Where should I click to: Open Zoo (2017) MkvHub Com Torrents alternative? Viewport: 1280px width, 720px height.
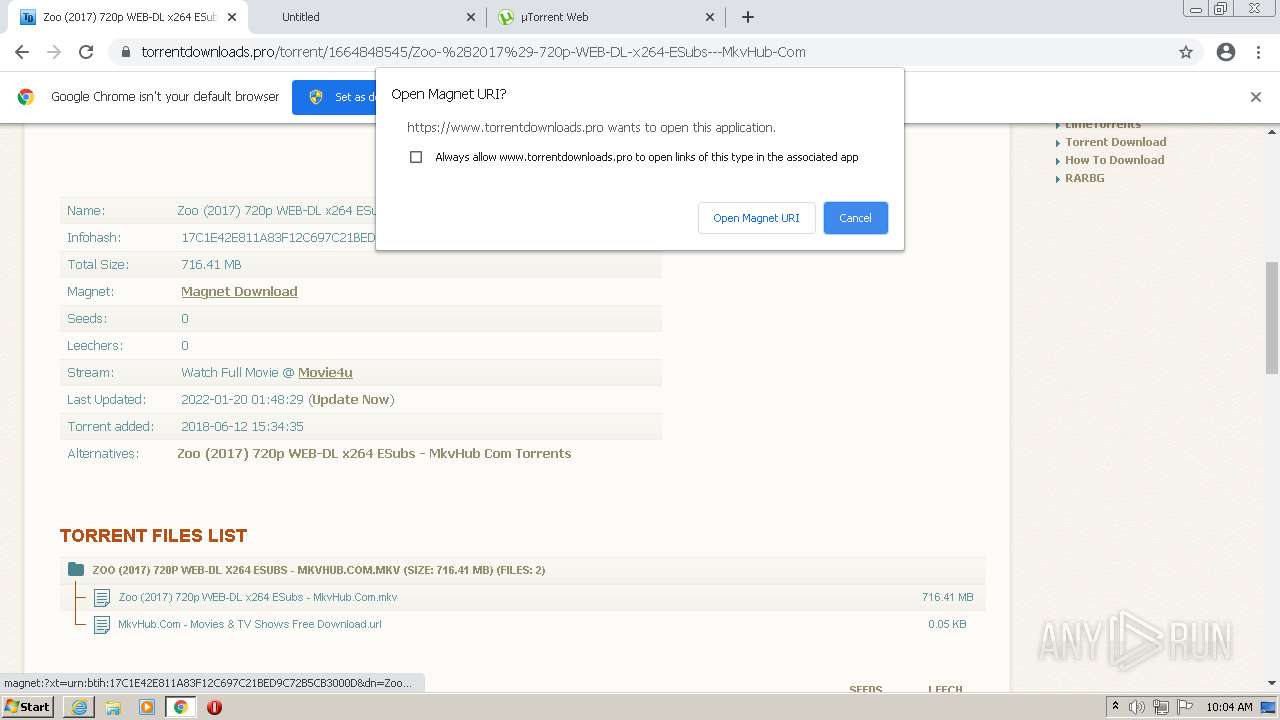[x=374, y=454]
